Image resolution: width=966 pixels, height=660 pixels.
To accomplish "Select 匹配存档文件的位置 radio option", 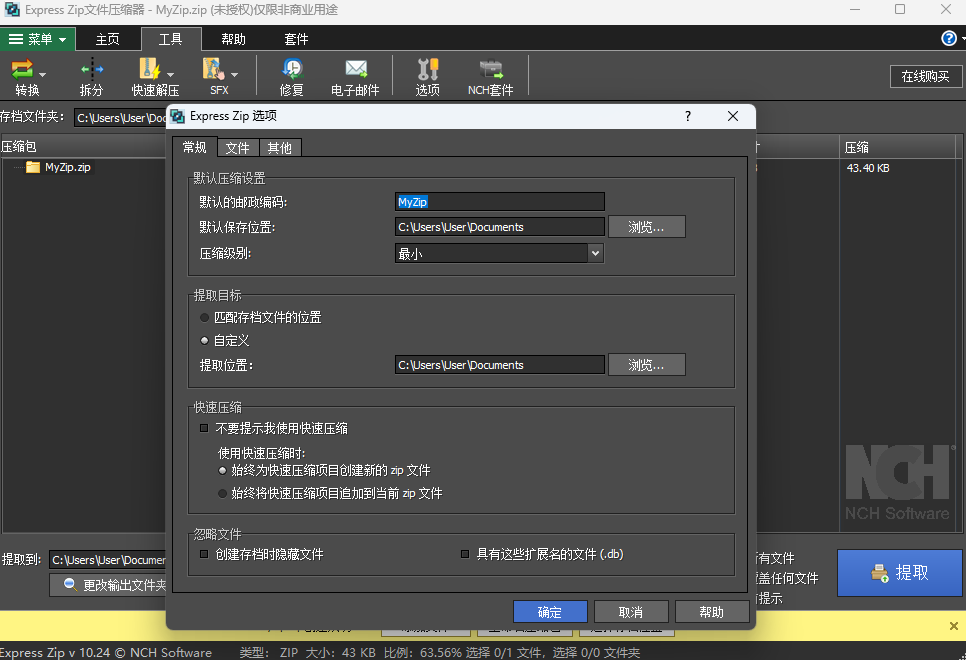I will [204, 316].
